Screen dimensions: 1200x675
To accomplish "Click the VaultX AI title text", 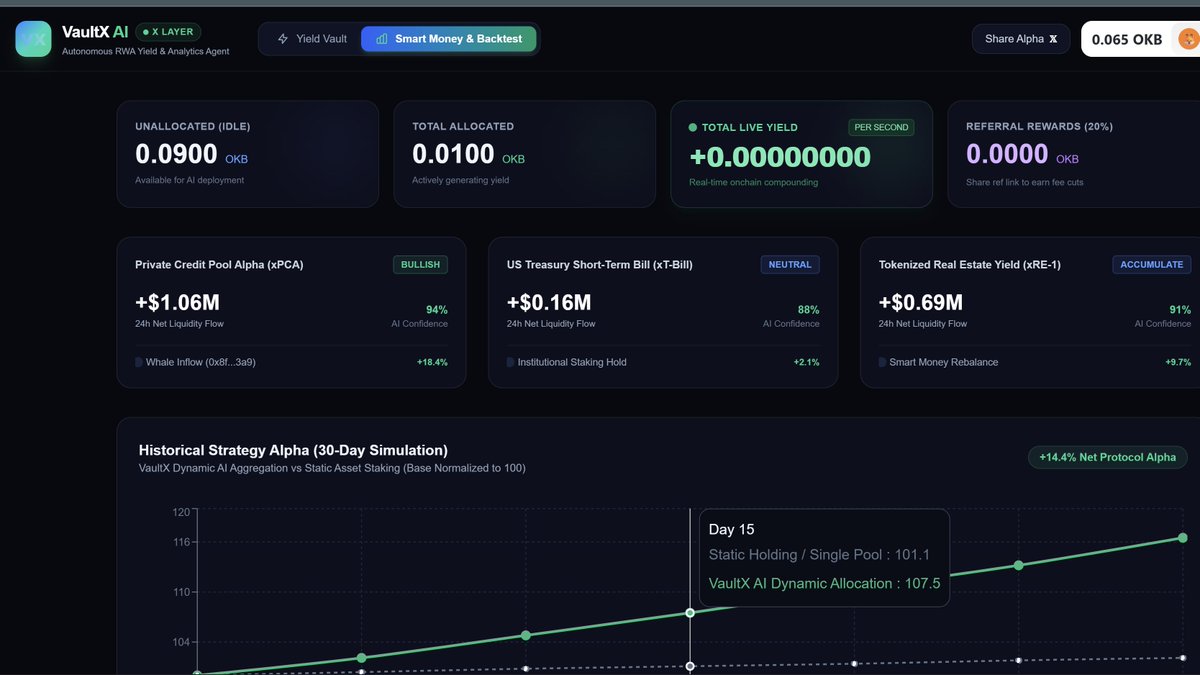I will [95, 32].
